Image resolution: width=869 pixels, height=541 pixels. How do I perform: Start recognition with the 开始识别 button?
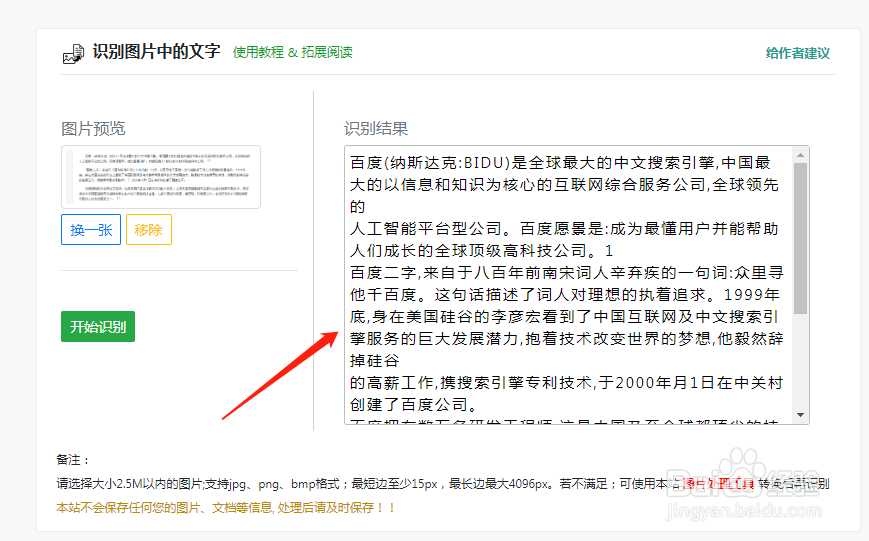[x=98, y=326]
